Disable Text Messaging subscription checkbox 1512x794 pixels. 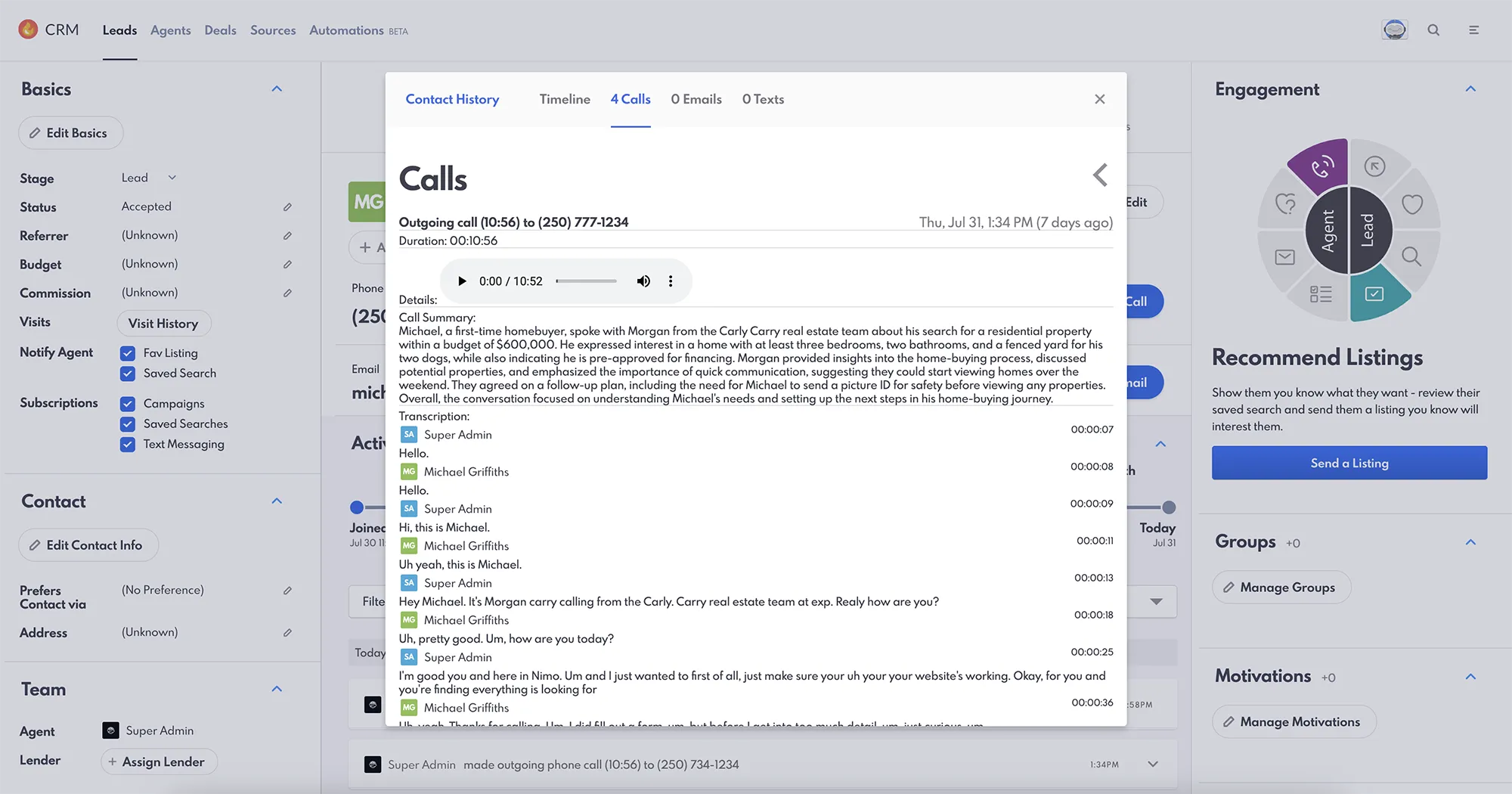[128, 445]
